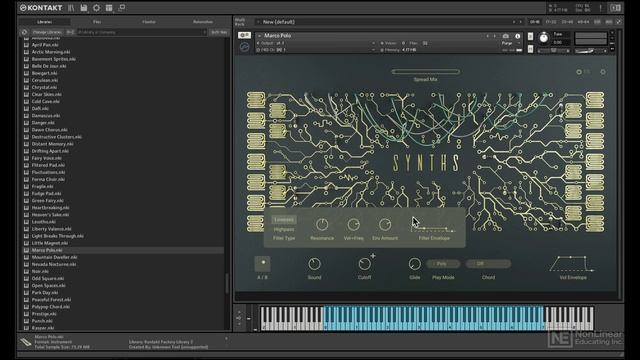The height and width of the screenshot is (360, 640).
Task: Click the minimized view icon in toolbar
Action: tap(122, 8)
